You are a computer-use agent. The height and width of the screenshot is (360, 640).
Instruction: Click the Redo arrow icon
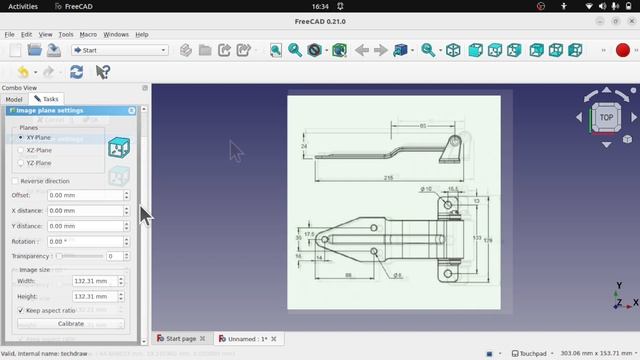[48, 72]
